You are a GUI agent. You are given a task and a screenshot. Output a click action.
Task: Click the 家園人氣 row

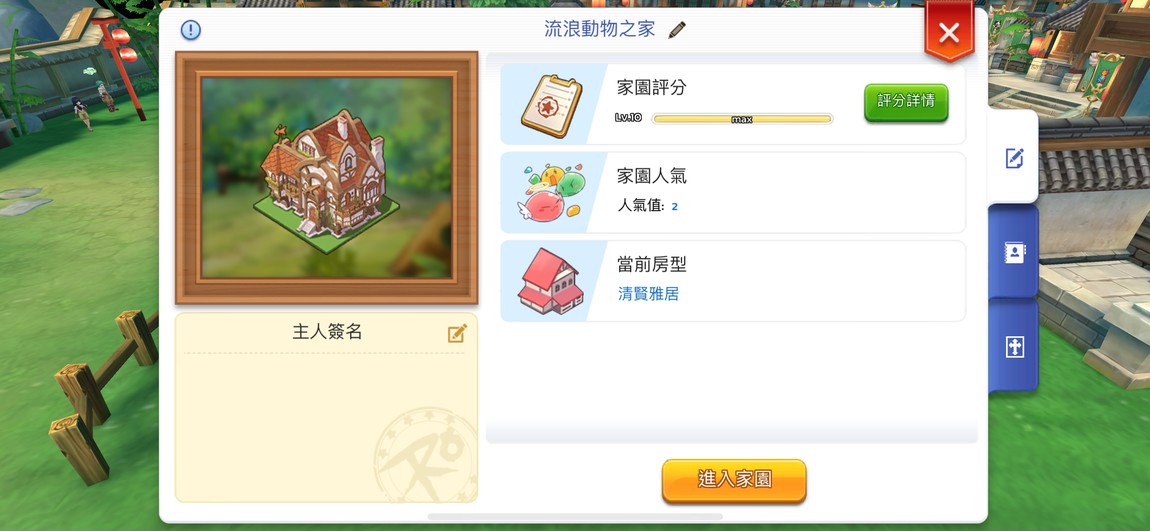[733, 193]
